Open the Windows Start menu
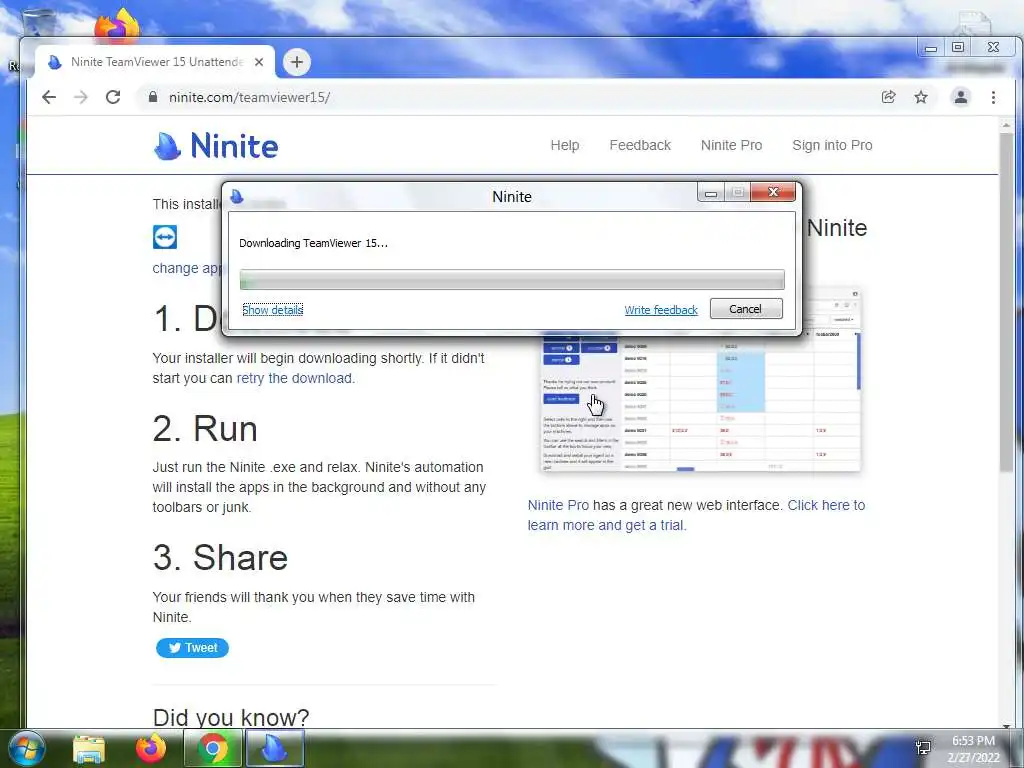 pyautogui.click(x=25, y=748)
